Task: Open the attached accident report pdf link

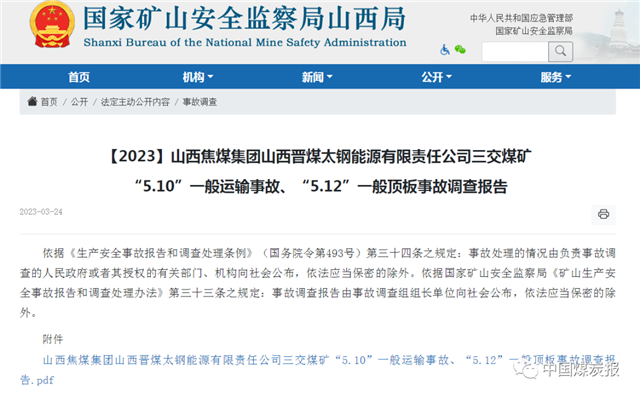Action: click(x=317, y=370)
